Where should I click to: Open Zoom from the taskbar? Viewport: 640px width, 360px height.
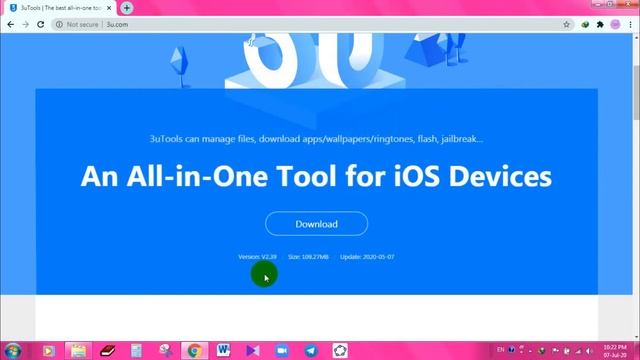(x=282, y=351)
